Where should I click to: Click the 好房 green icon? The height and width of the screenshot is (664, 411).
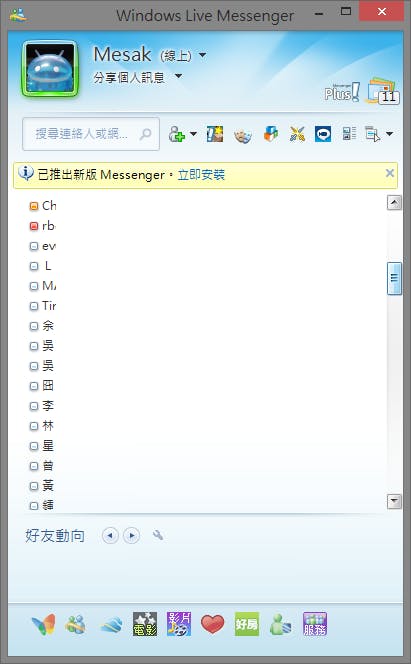coord(247,624)
